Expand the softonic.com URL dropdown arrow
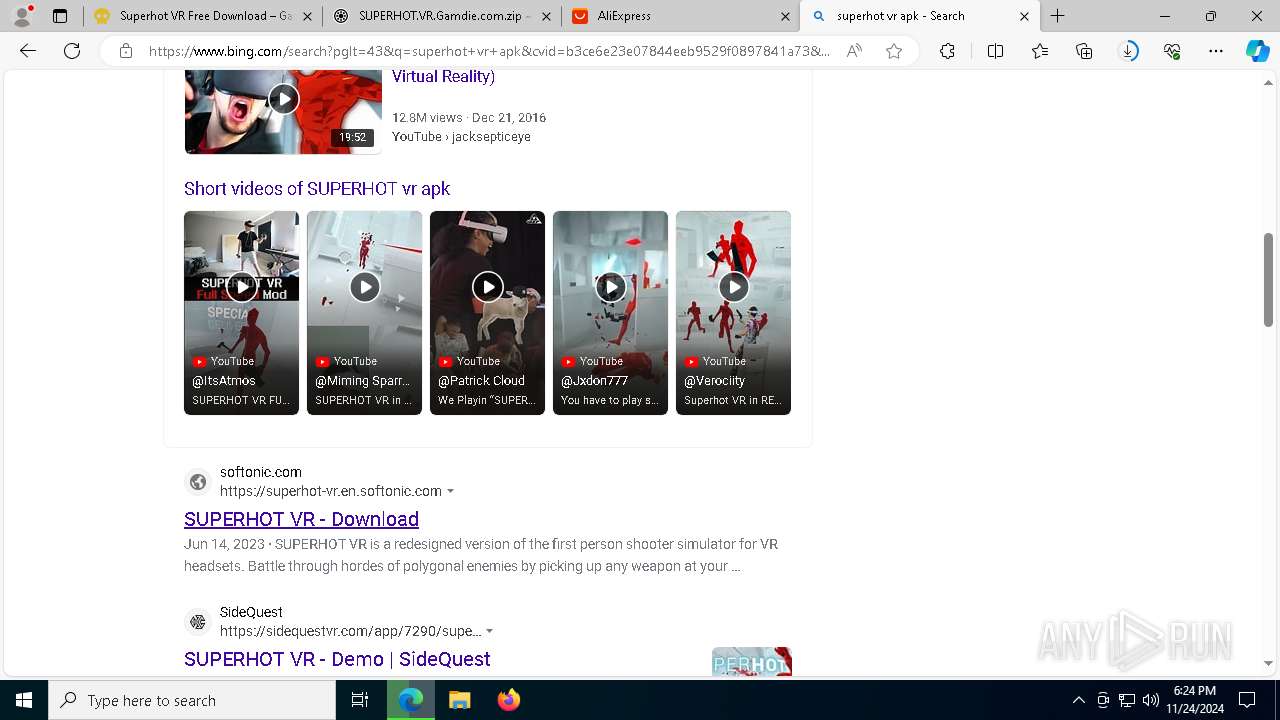This screenshot has width=1280, height=720. [450, 491]
